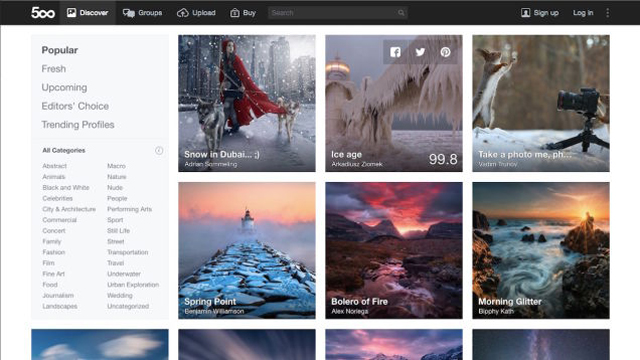The image size is (640, 360).
Task: Open the Spring Point photo
Action: click(x=247, y=250)
